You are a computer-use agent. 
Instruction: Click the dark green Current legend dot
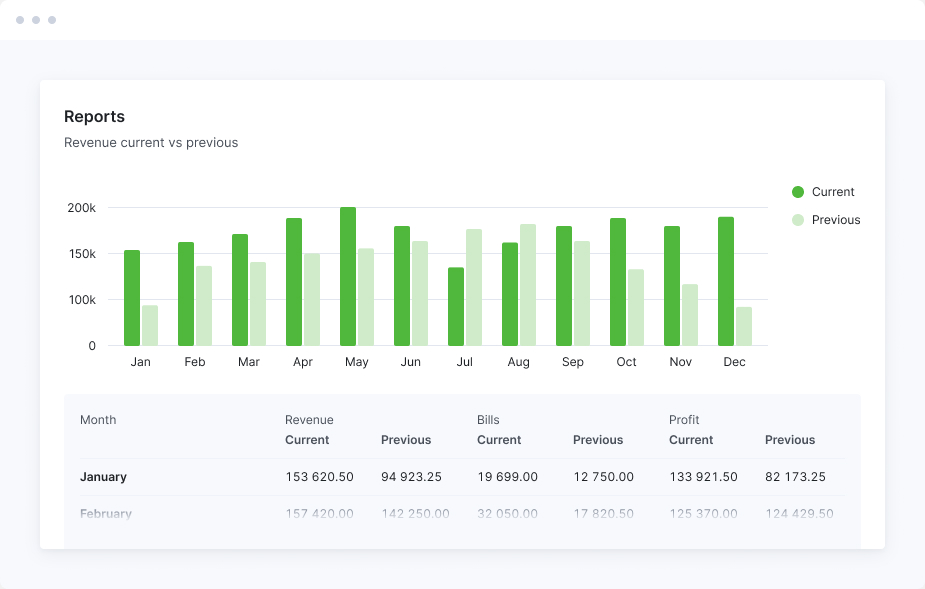pyautogui.click(x=798, y=192)
